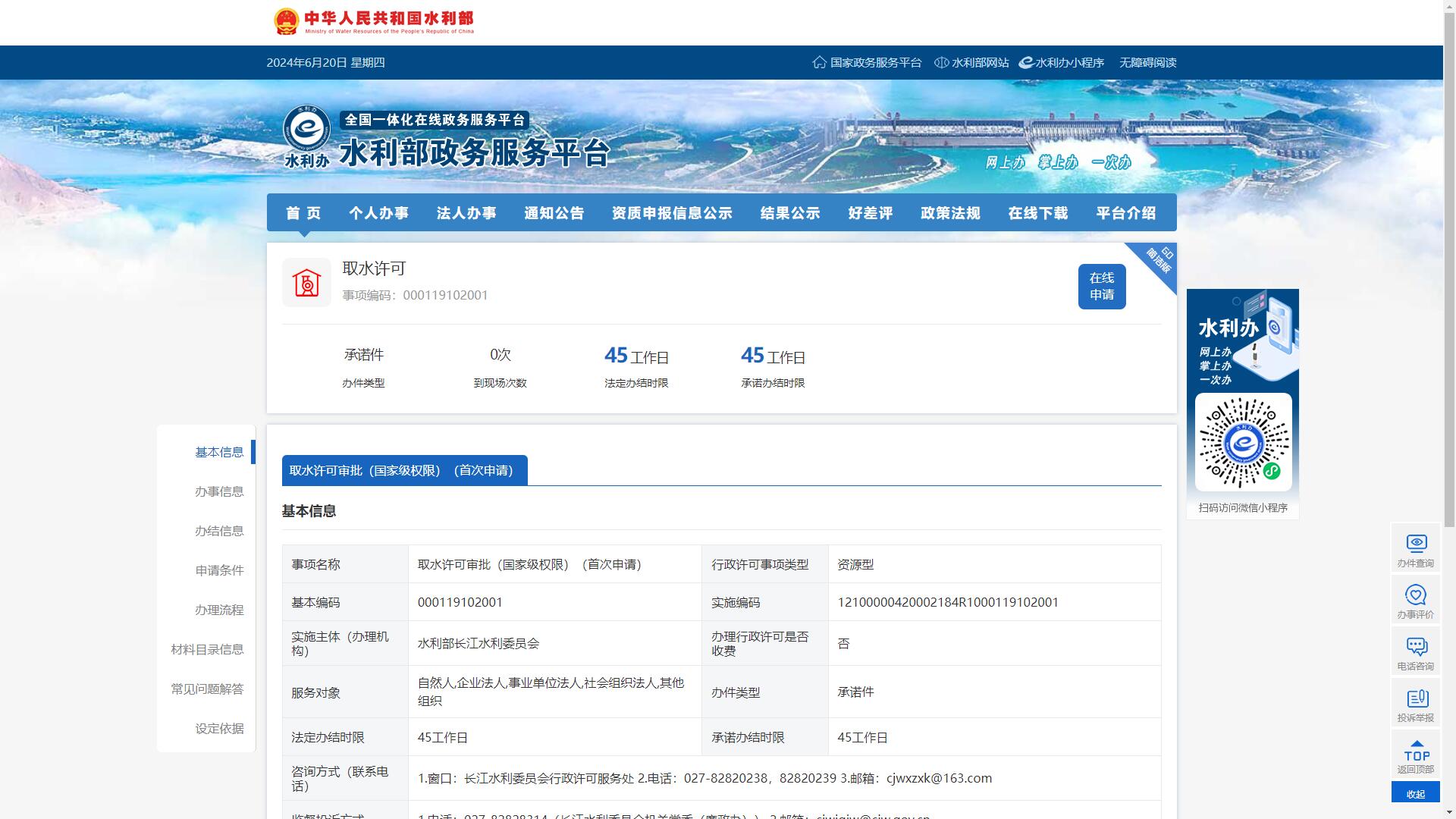The height and width of the screenshot is (819, 1456).
Task: Click the national emblem ministry logo
Action: (287, 22)
